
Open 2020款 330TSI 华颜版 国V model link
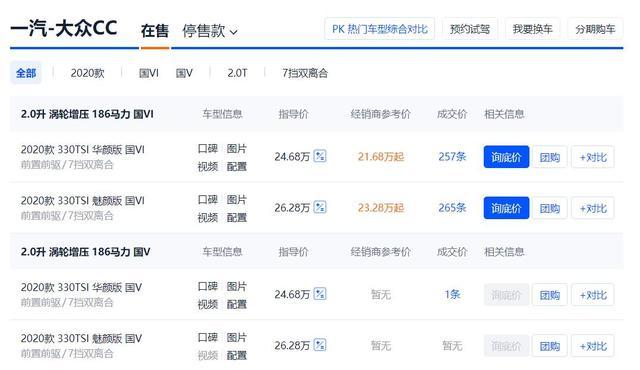click(x=81, y=288)
